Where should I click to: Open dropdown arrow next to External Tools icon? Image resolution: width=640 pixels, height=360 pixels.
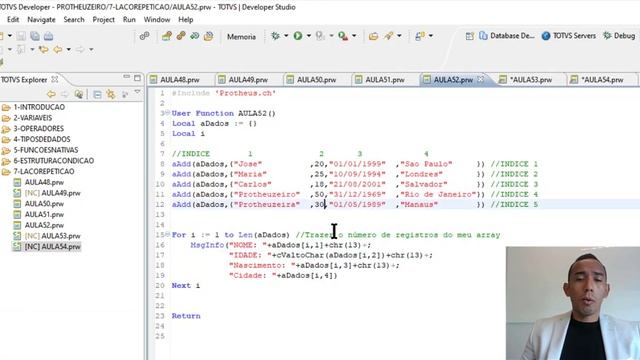click(354, 36)
